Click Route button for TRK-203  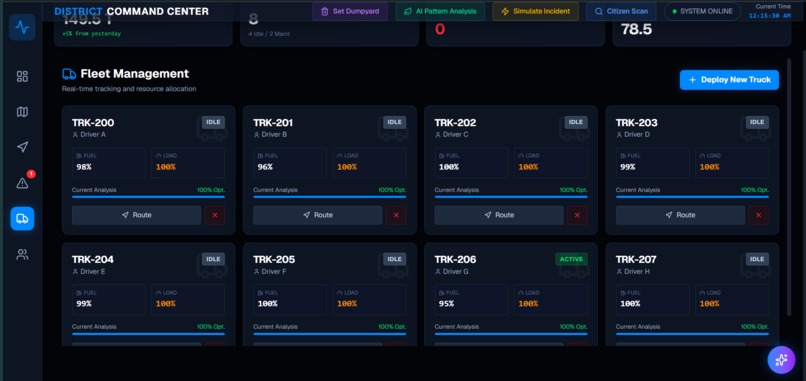[680, 215]
